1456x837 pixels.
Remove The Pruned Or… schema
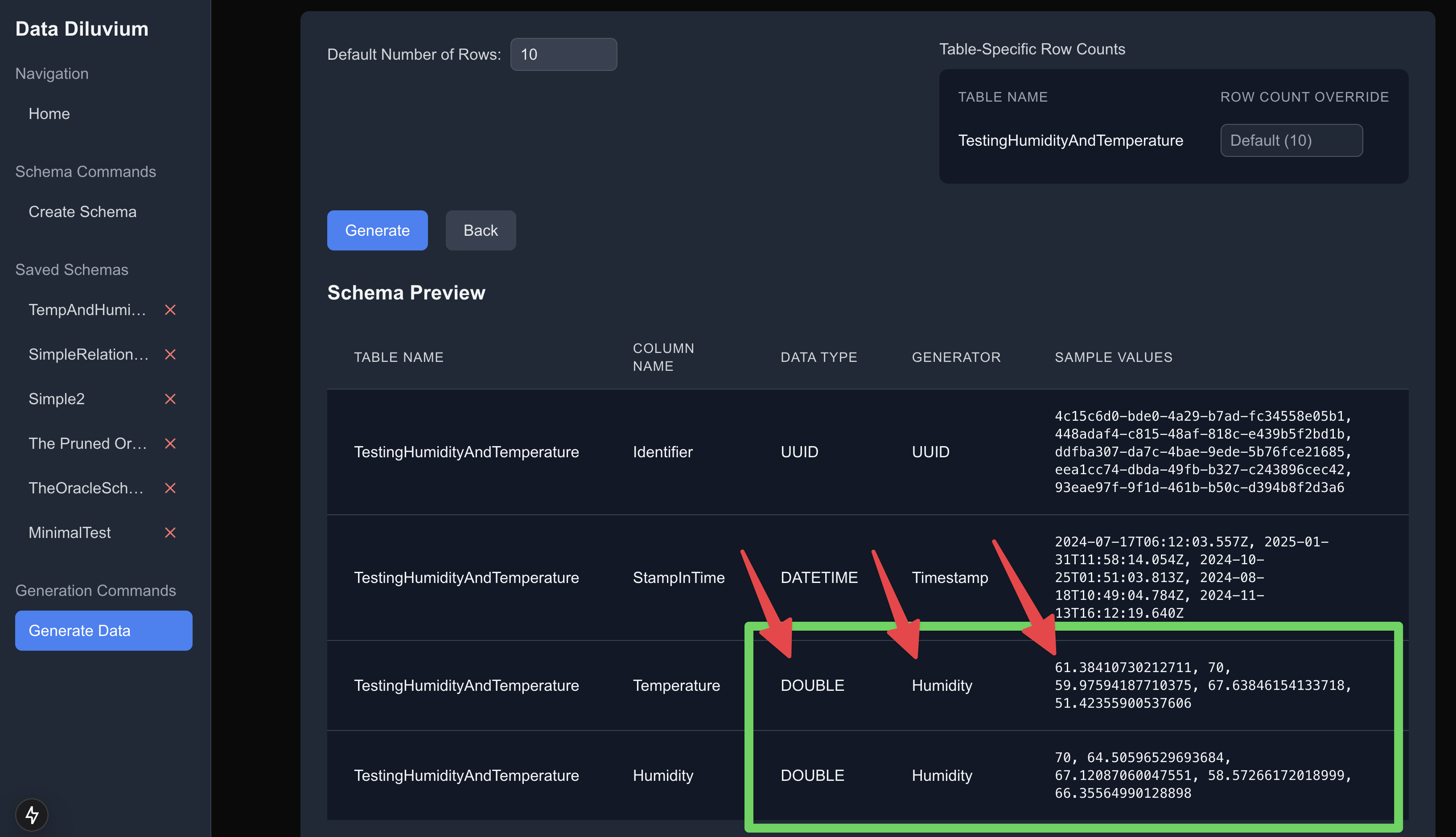click(170, 443)
